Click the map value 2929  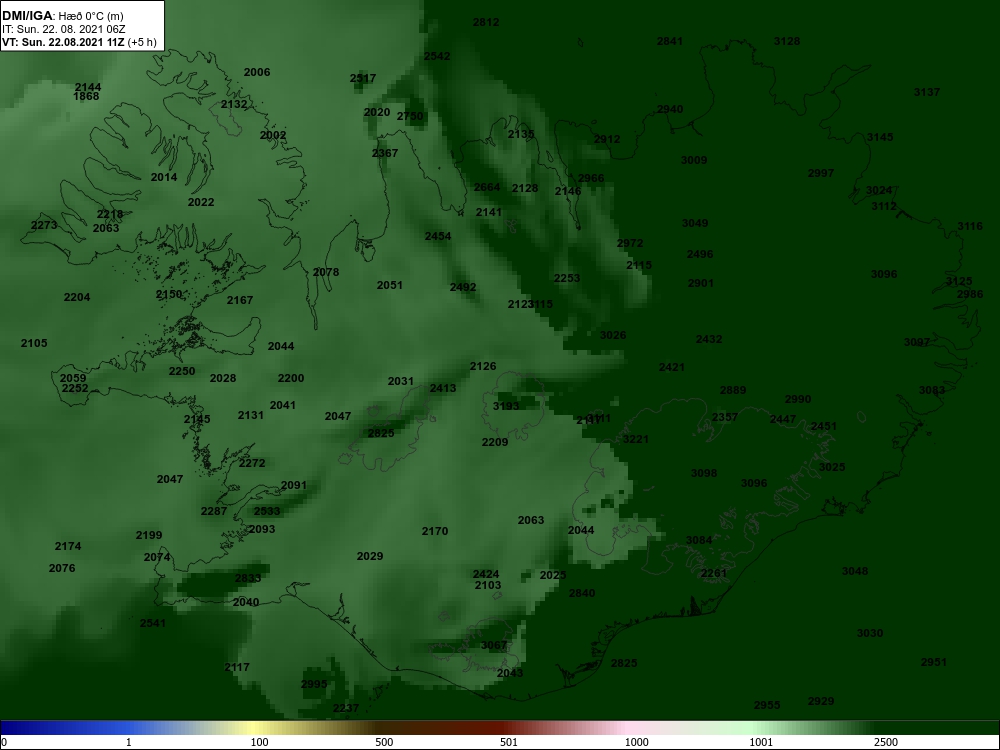tap(821, 702)
